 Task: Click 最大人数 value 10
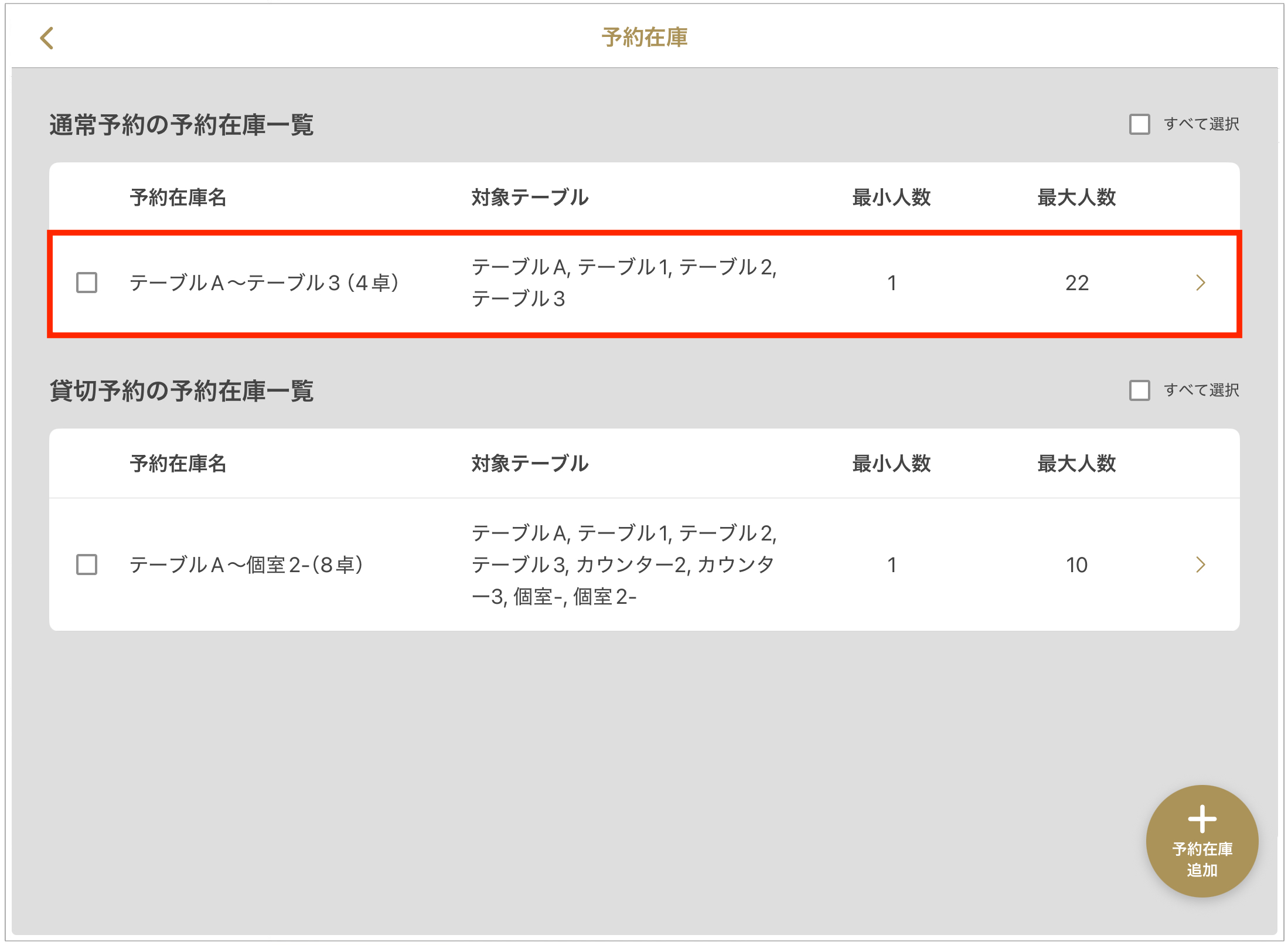[x=1076, y=565]
